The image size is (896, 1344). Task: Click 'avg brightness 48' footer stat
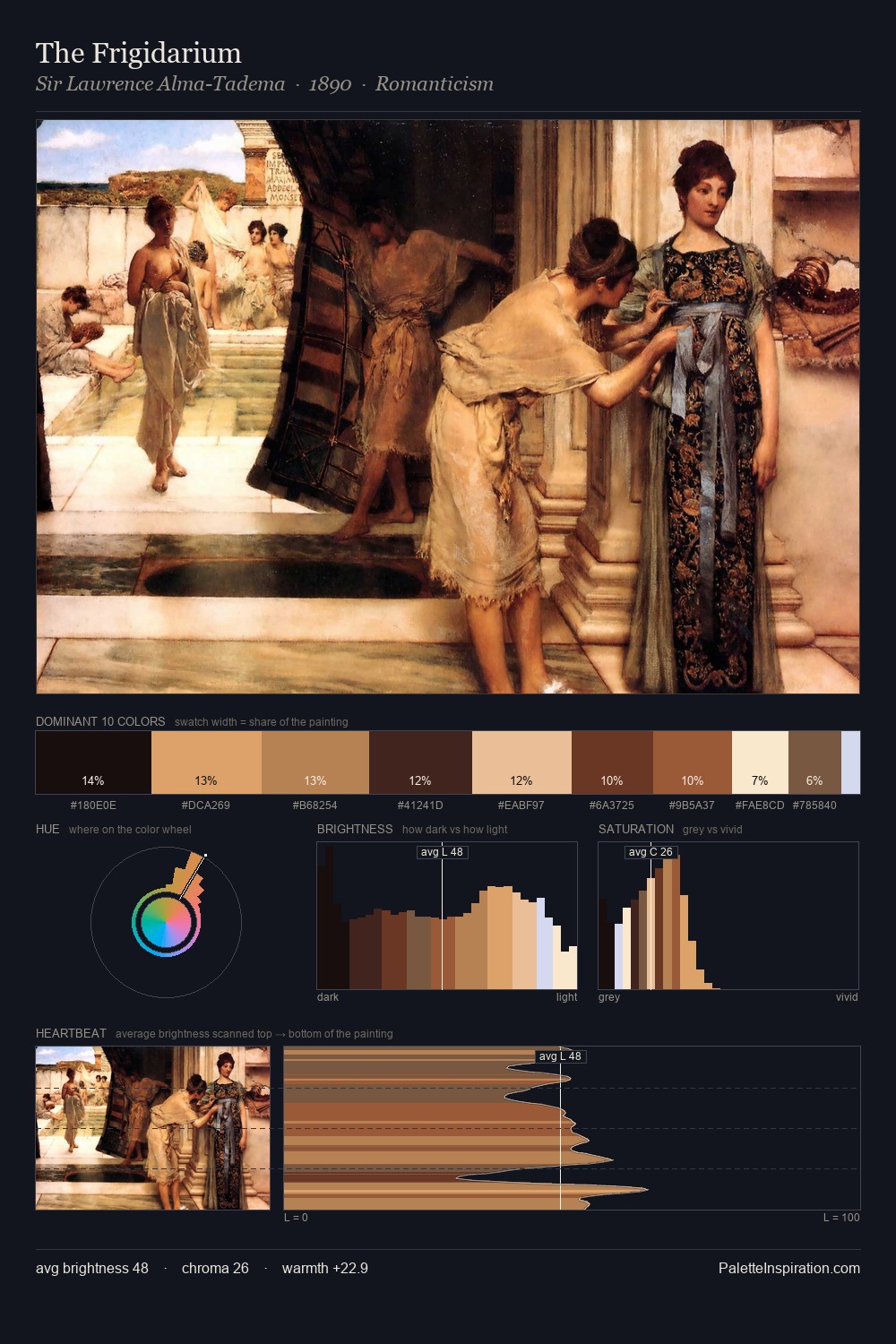(92, 1268)
